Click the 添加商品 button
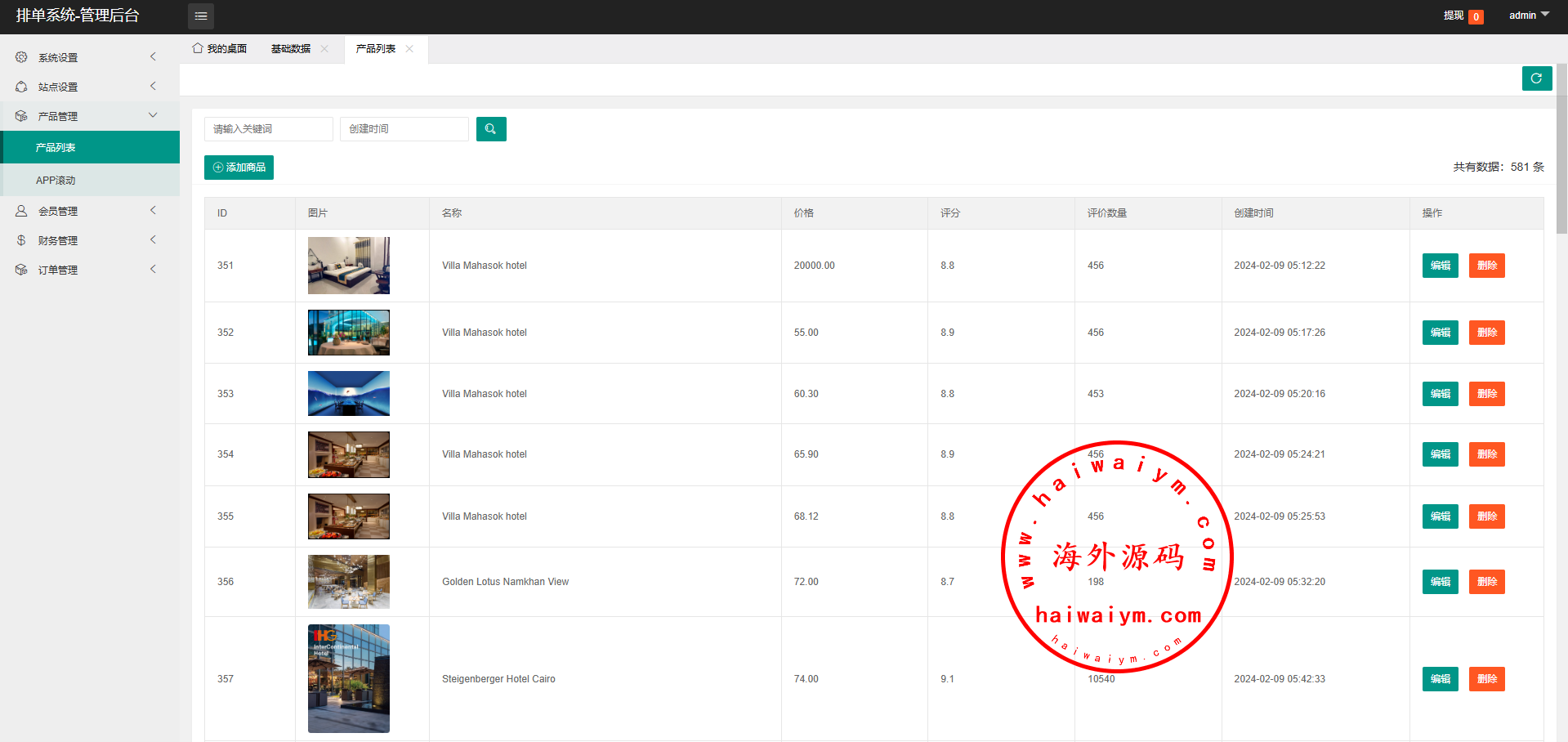This screenshot has width=1568, height=742. click(239, 168)
